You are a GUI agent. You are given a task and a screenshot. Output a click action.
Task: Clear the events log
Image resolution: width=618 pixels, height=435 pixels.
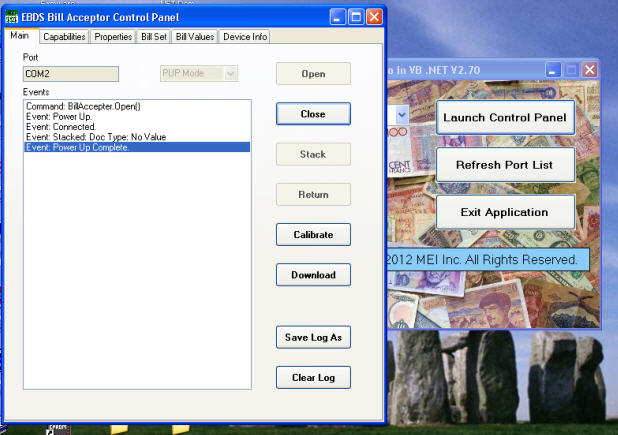(x=313, y=377)
